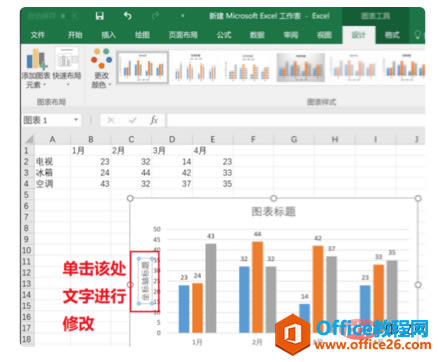Click the orange bar labeled 44
The width and height of the screenshot is (438, 362).
[x=257, y=287]
